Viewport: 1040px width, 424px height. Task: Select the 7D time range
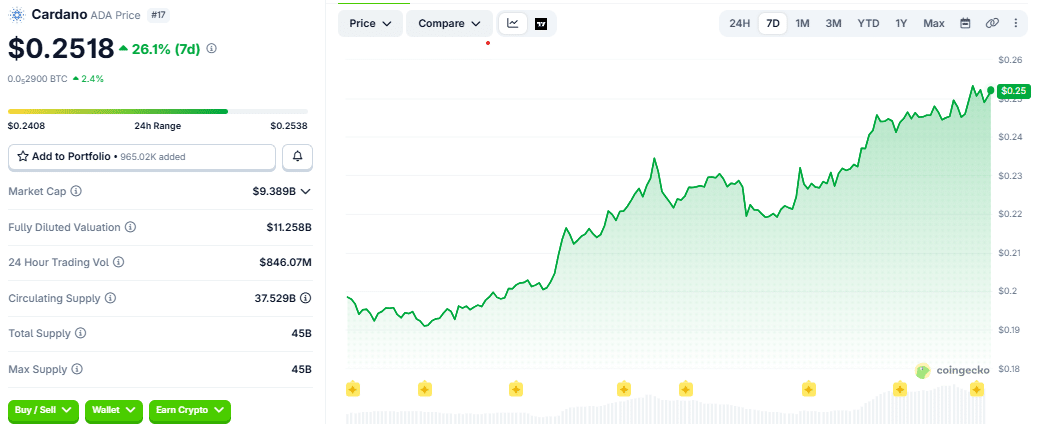click(x=773, y=23)
